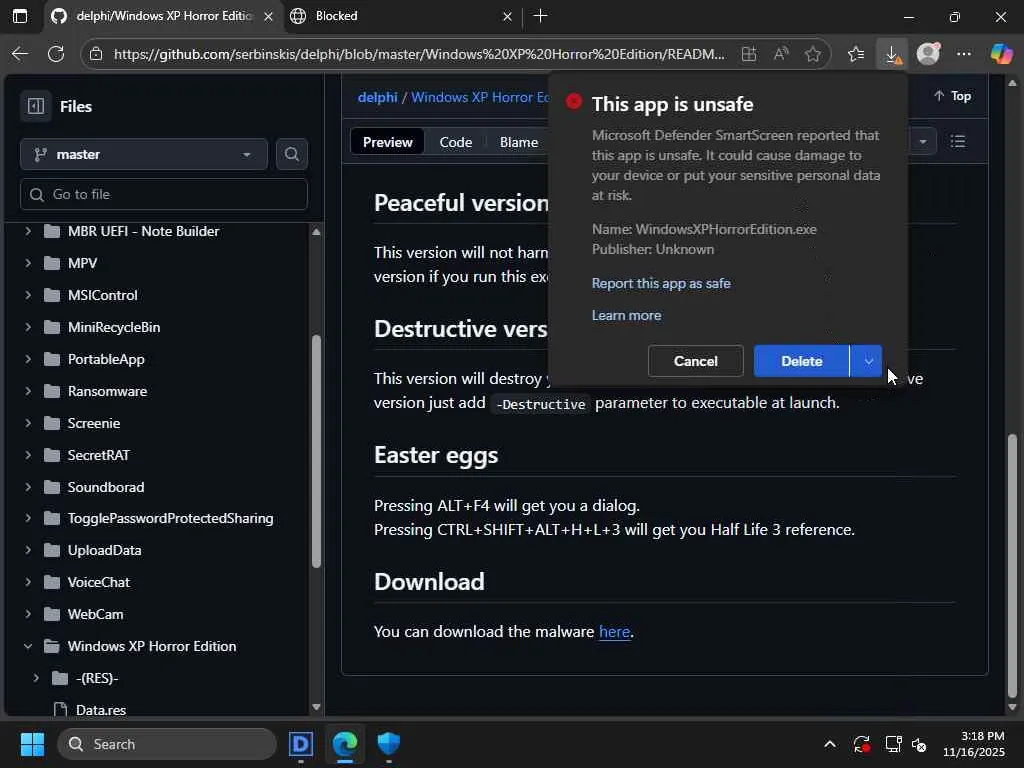Refresh the page with reload icon

(56, 54)
